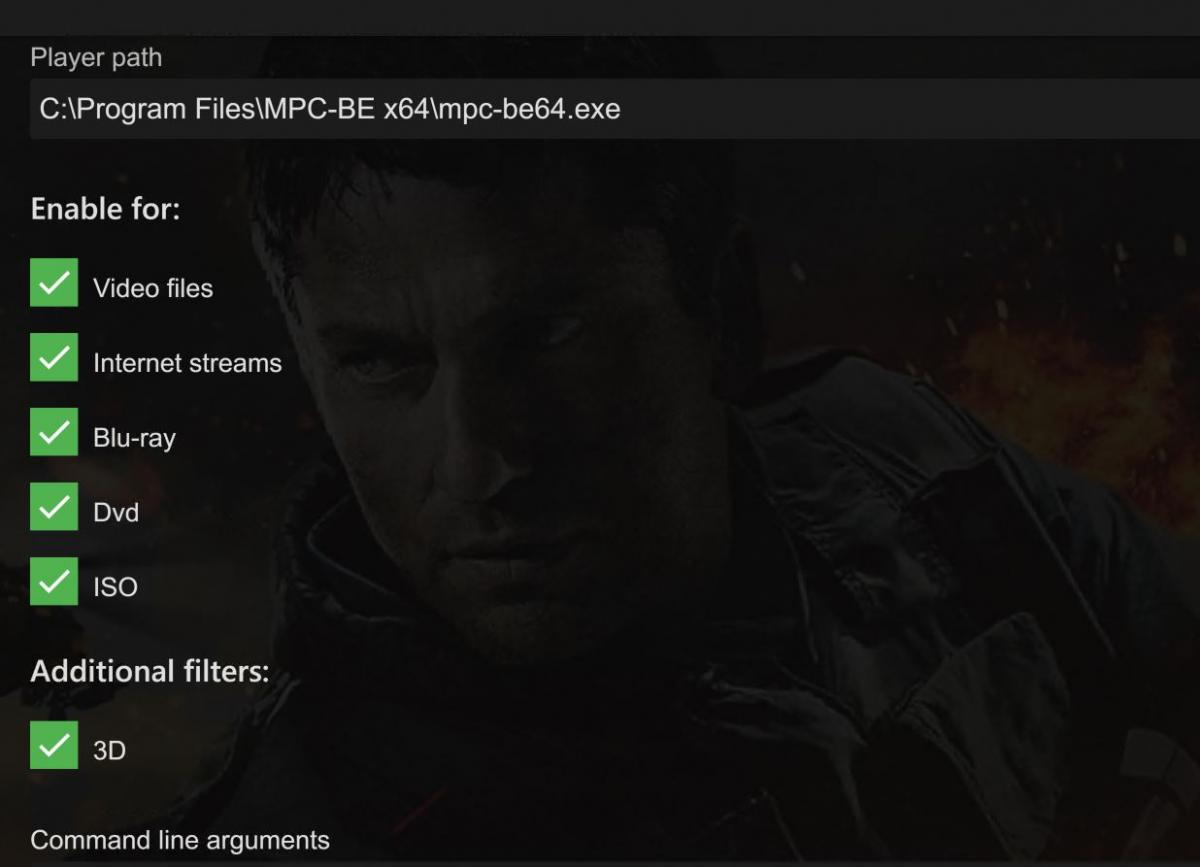Turn off the ISO checkbox
The image size is (1200, 867).
point(54,583)
